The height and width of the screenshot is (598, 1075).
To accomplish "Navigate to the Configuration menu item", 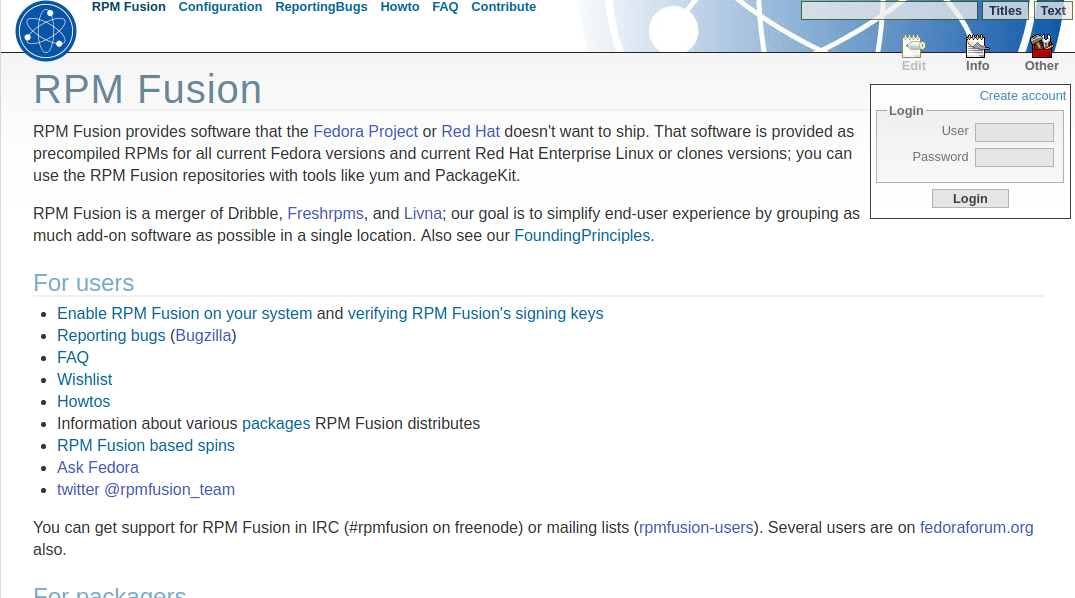I will [220, 7].
